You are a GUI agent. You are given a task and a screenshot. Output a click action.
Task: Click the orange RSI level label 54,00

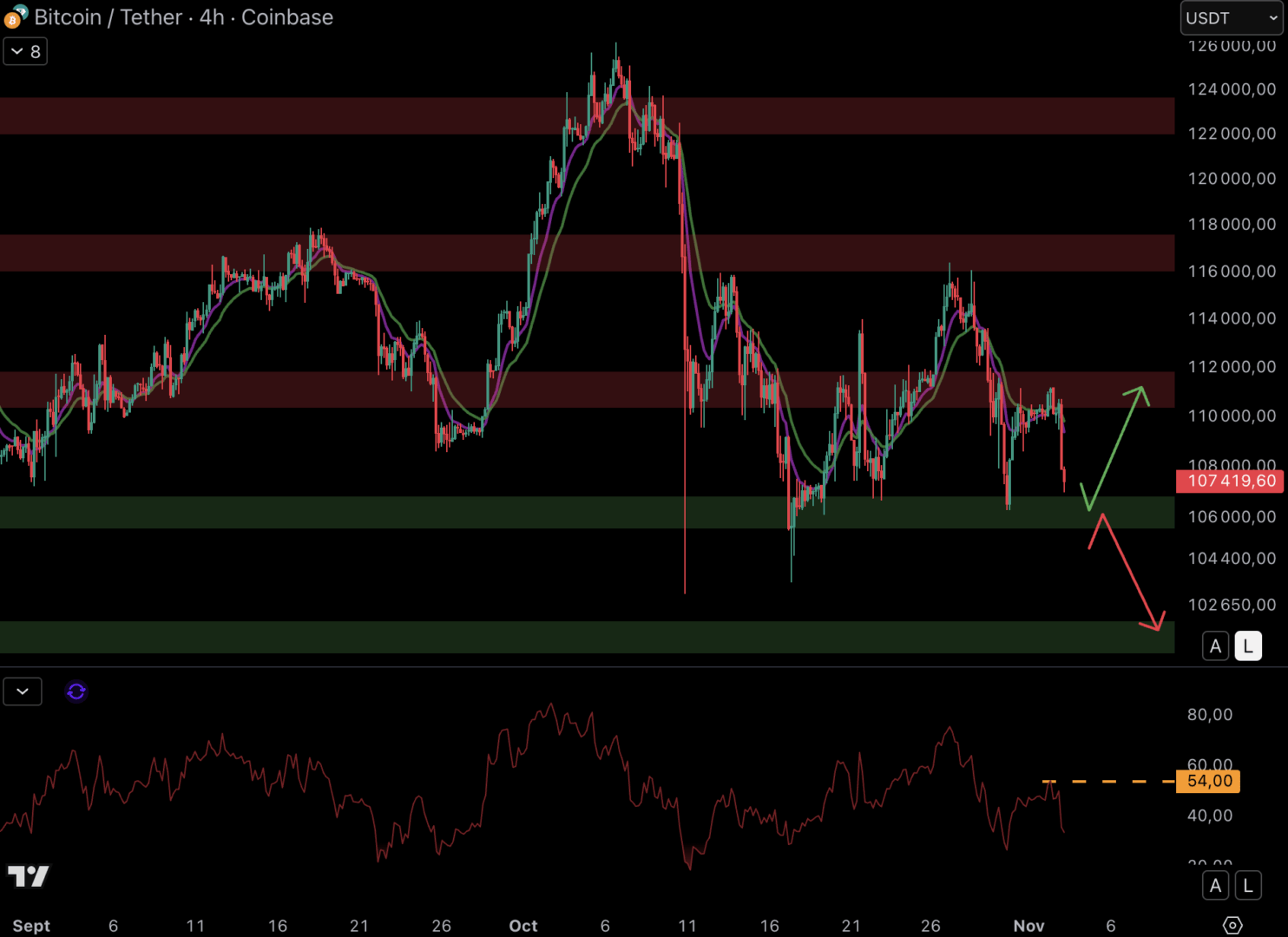1206,781
